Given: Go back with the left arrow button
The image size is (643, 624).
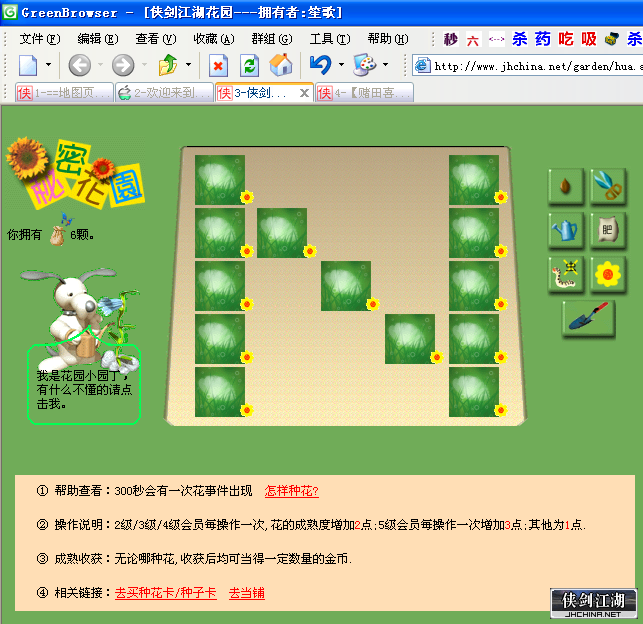Looking at the screenshot, I should [x=79, y=65].
